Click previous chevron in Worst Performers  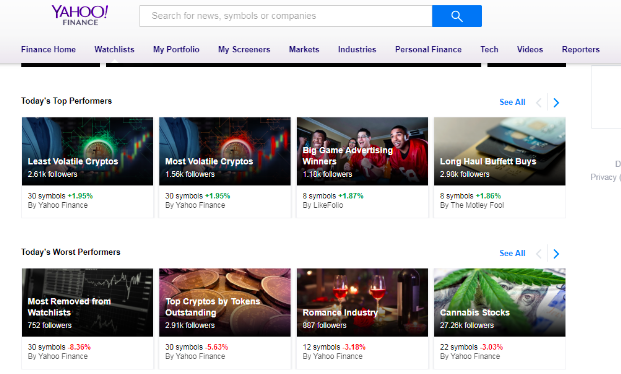pos(539,254)
